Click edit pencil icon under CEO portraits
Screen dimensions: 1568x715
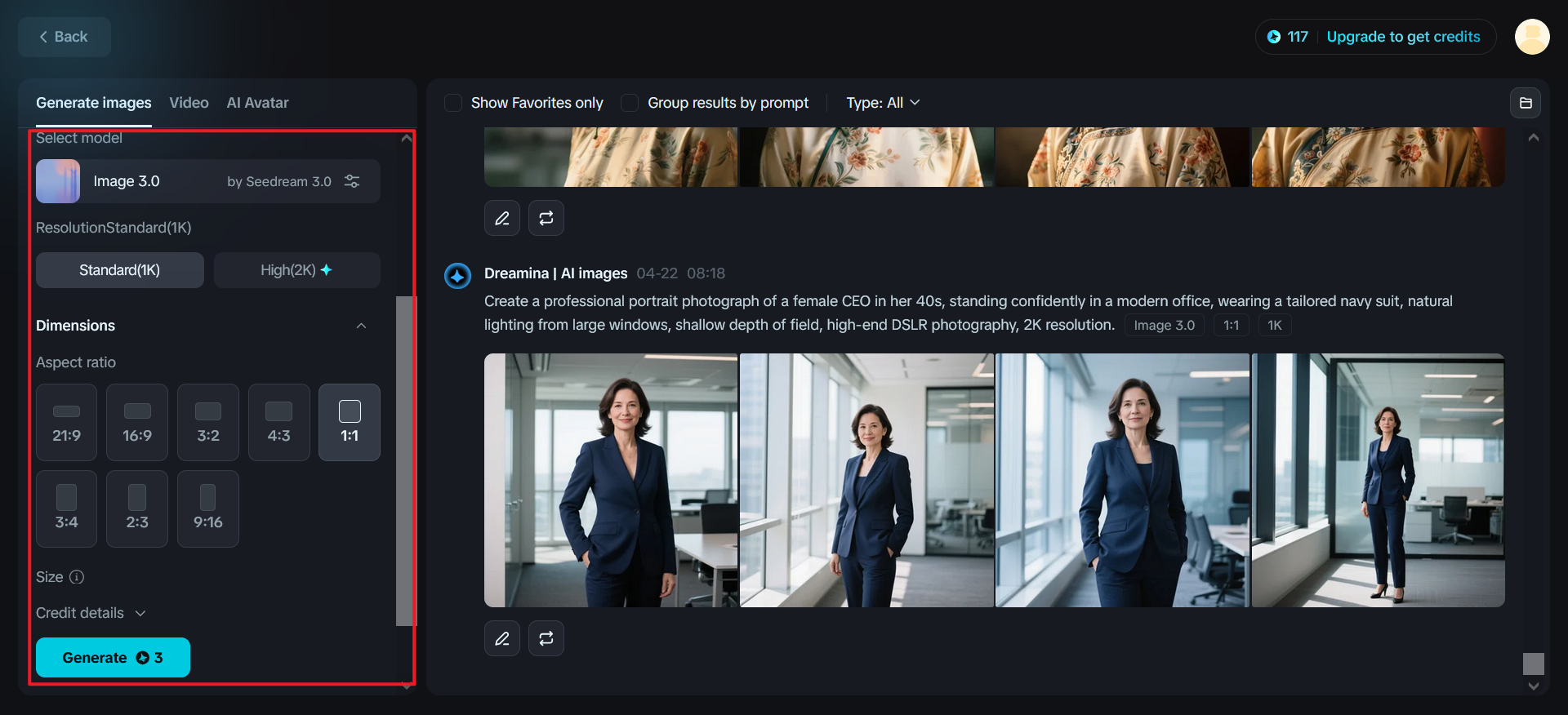click(502, 638)
